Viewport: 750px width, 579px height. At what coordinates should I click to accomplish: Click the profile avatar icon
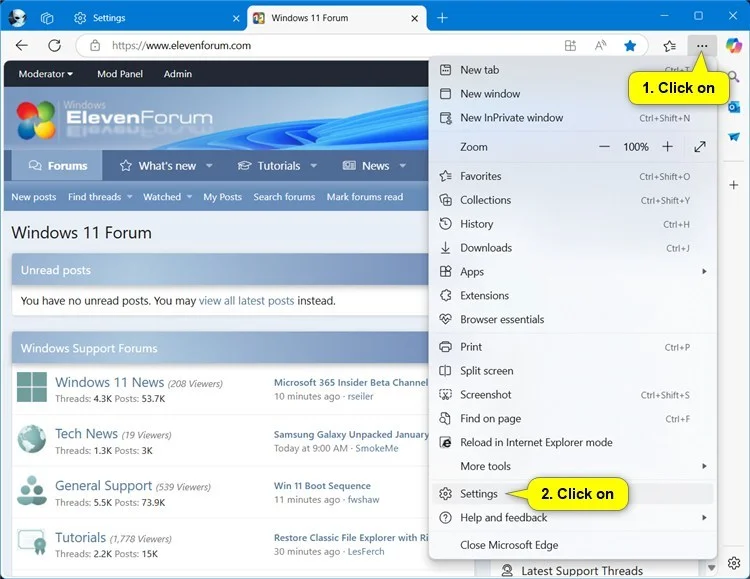pyautogui.click(x=18, y=18)
